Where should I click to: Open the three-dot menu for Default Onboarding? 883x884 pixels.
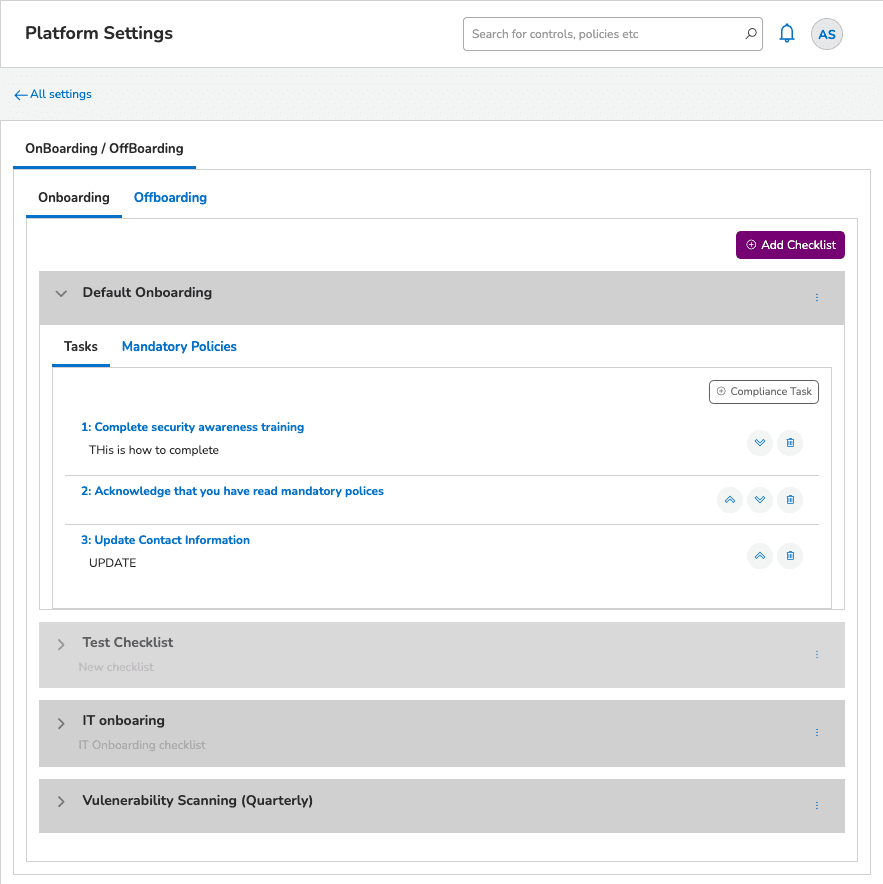coord(817,297)
